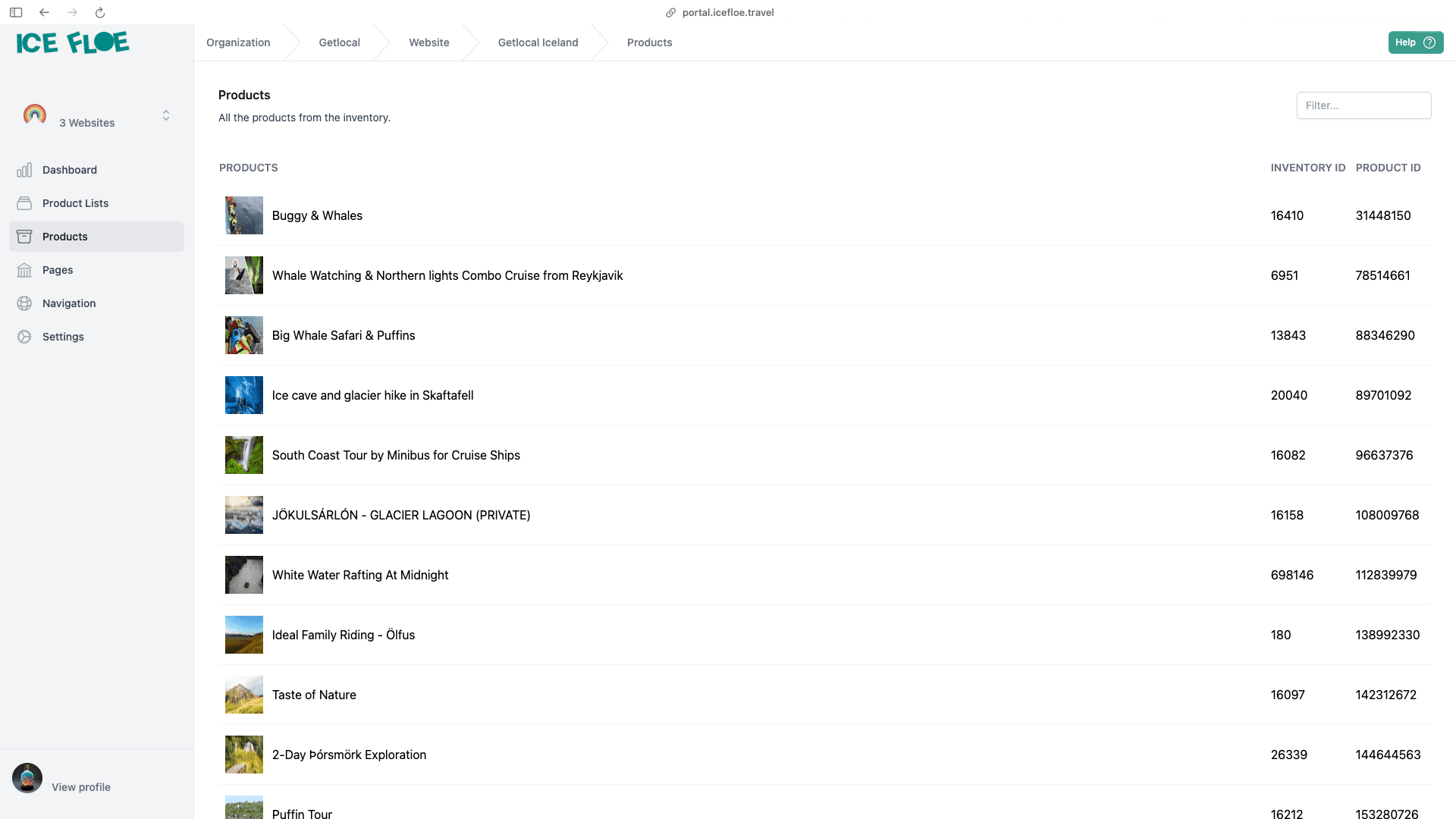Click the Buggy & Whales product thumbnail

click(x=243, y=215)
